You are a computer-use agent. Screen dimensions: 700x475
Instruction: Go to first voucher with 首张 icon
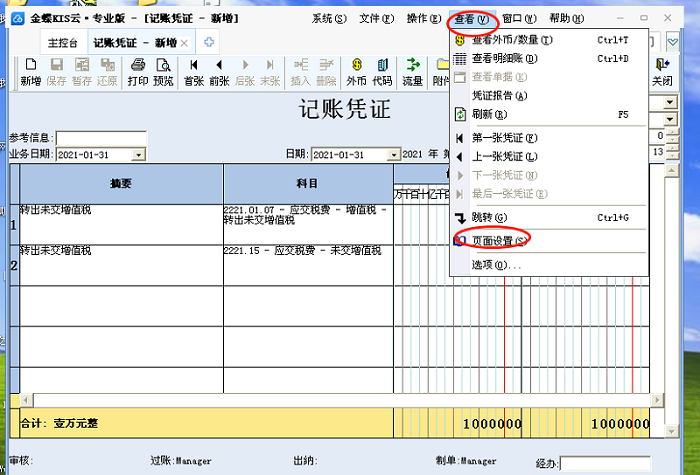[194, 72]
